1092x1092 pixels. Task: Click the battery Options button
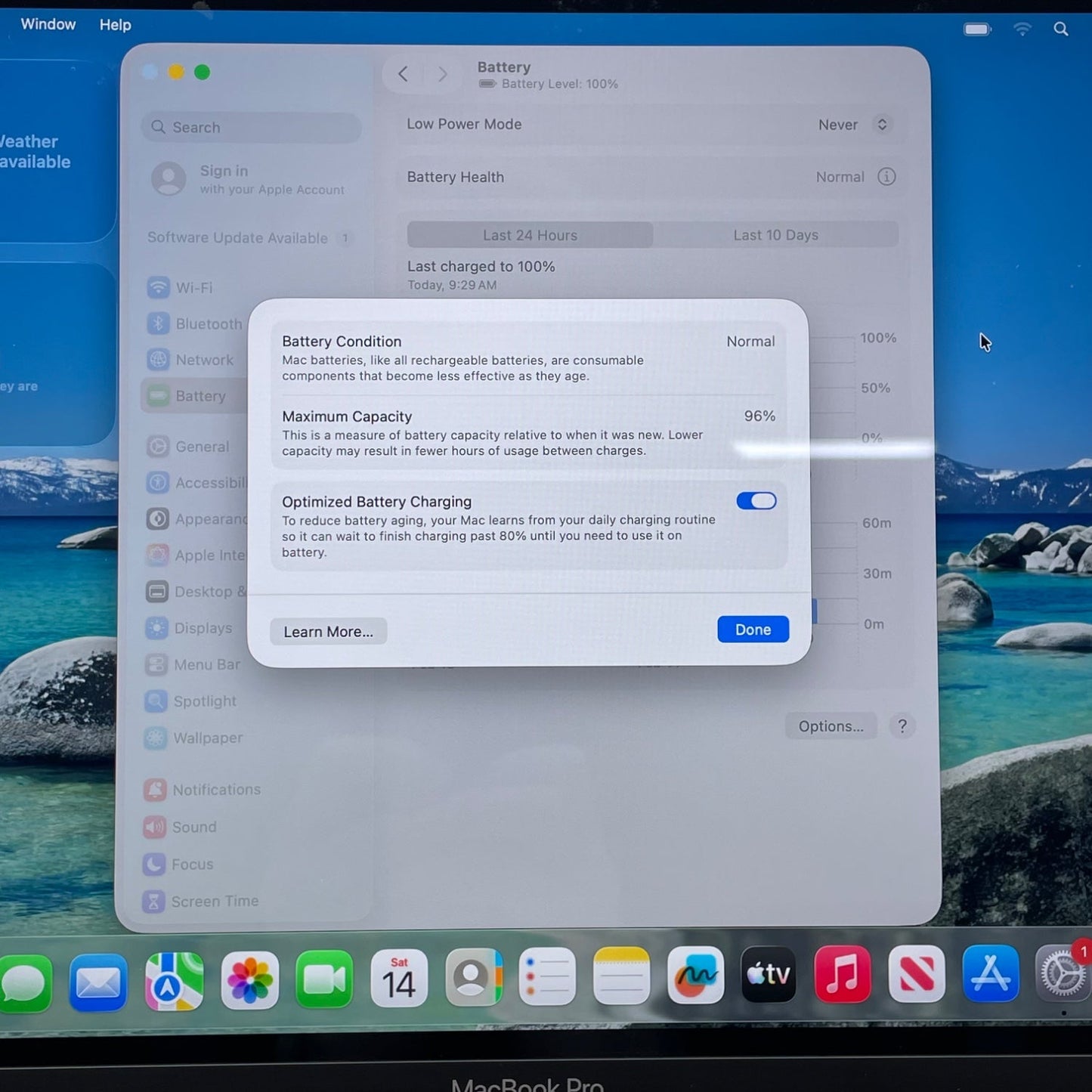[831, 726]
